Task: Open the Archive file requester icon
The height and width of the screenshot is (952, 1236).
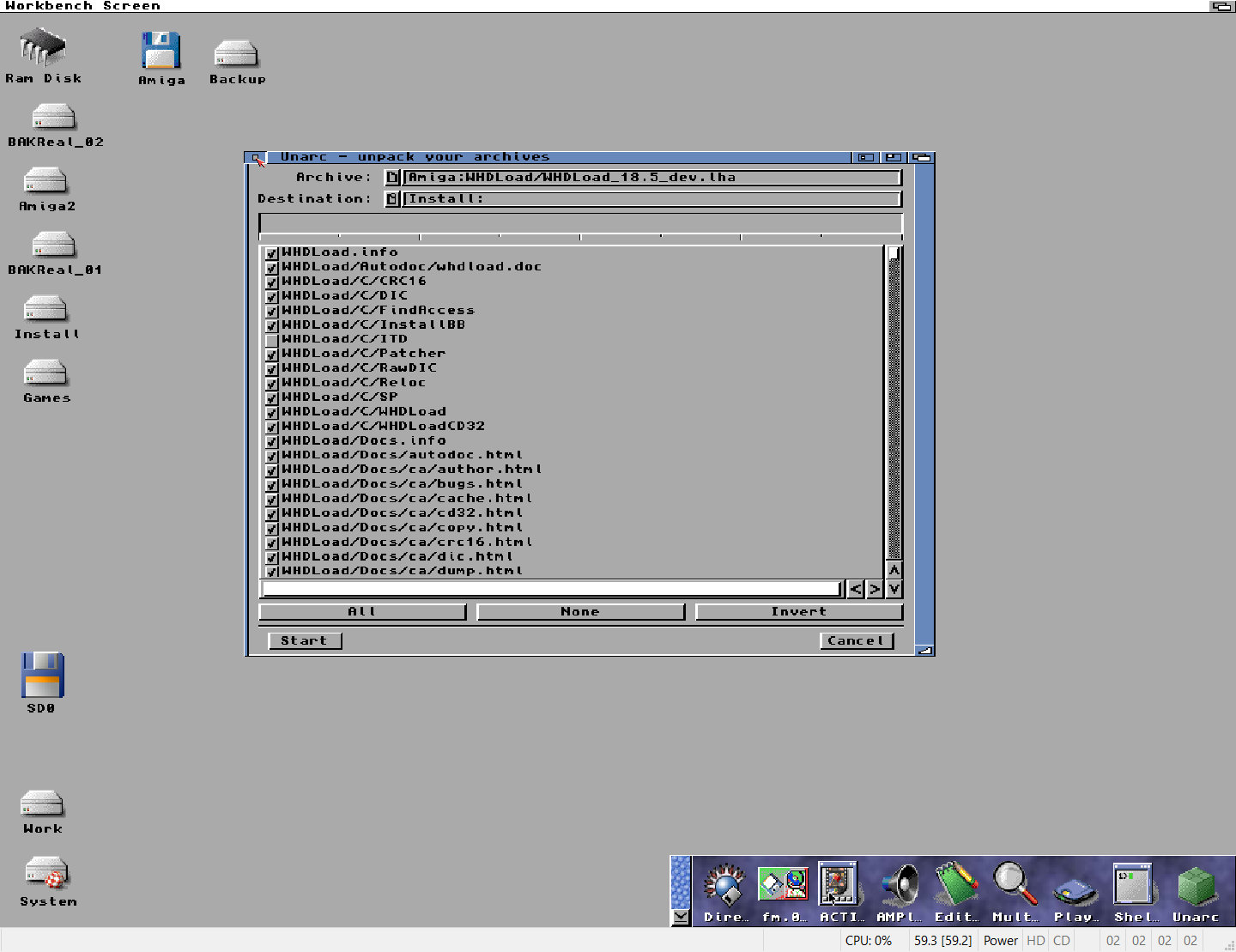Action: [392, 178]
